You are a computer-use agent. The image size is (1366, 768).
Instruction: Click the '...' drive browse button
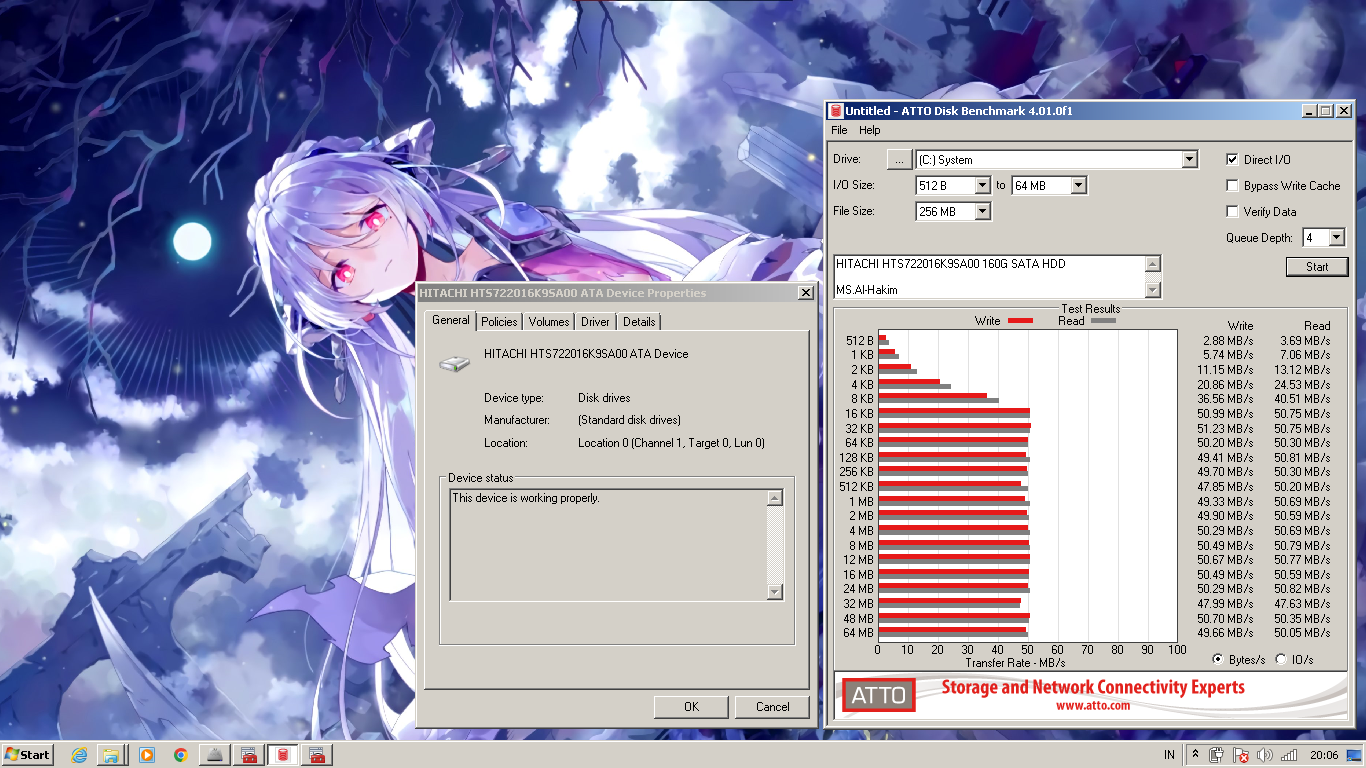tap(899, 159)
